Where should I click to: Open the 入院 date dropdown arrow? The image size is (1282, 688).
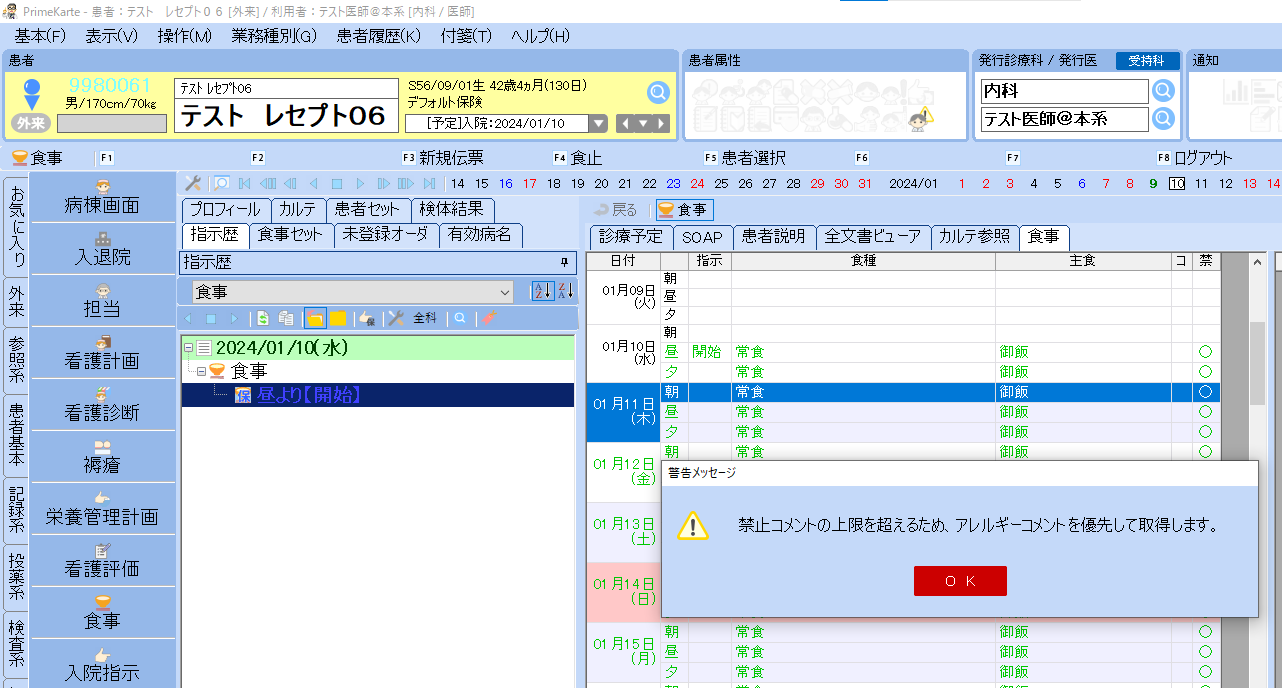(x=598, y=124)
